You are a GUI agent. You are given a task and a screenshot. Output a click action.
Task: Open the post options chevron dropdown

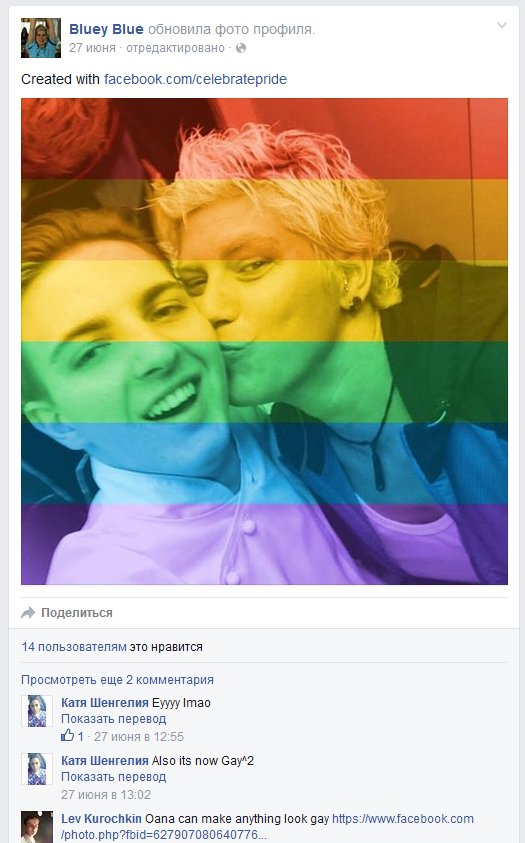[x=502, y=25]
